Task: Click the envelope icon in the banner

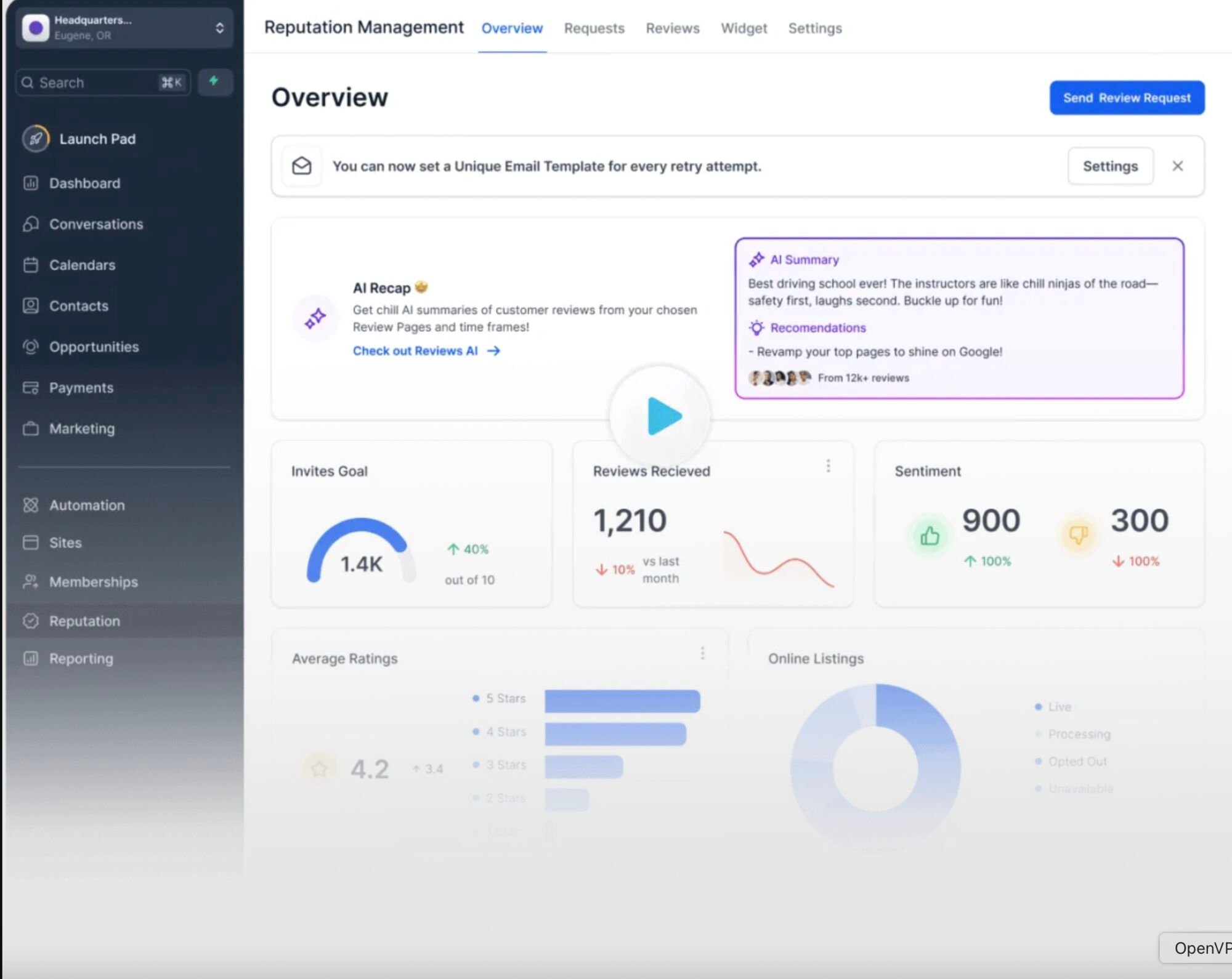Action: 302,166
